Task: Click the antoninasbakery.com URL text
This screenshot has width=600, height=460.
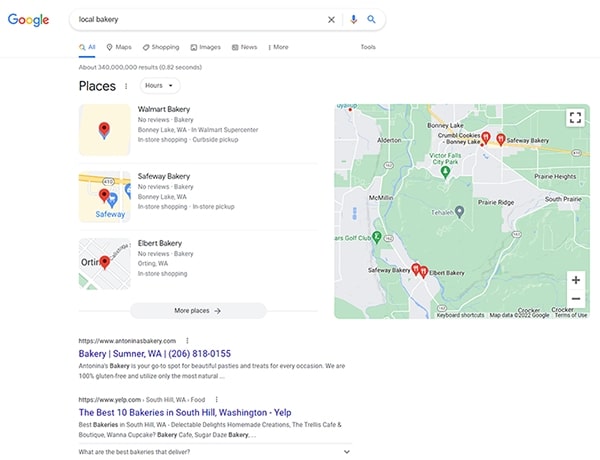Action: 127,341
